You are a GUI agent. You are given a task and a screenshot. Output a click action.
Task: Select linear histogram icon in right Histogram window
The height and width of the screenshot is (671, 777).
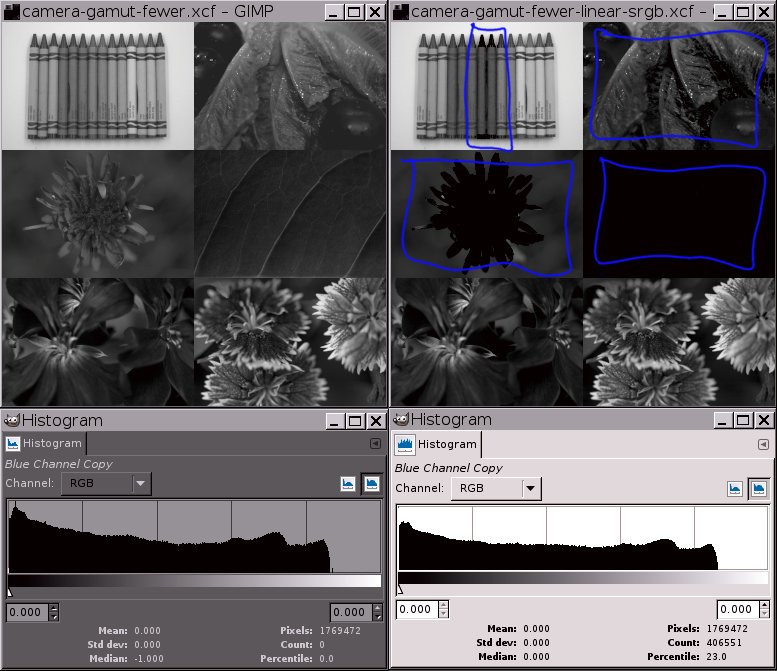(x=735, y=489)
